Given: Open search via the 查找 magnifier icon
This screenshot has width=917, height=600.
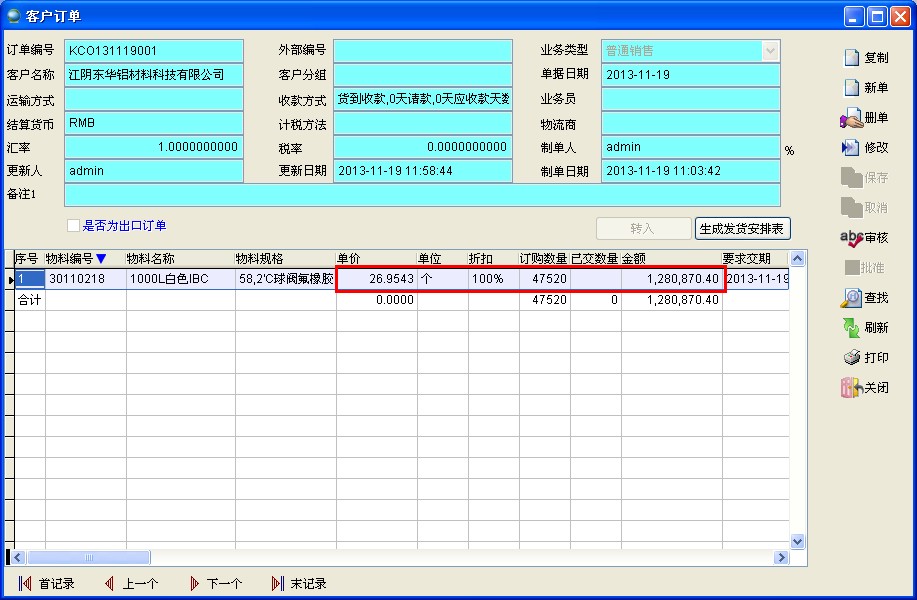Looking at the screenshot, I should pyautogui.click(x=866, y=297).
